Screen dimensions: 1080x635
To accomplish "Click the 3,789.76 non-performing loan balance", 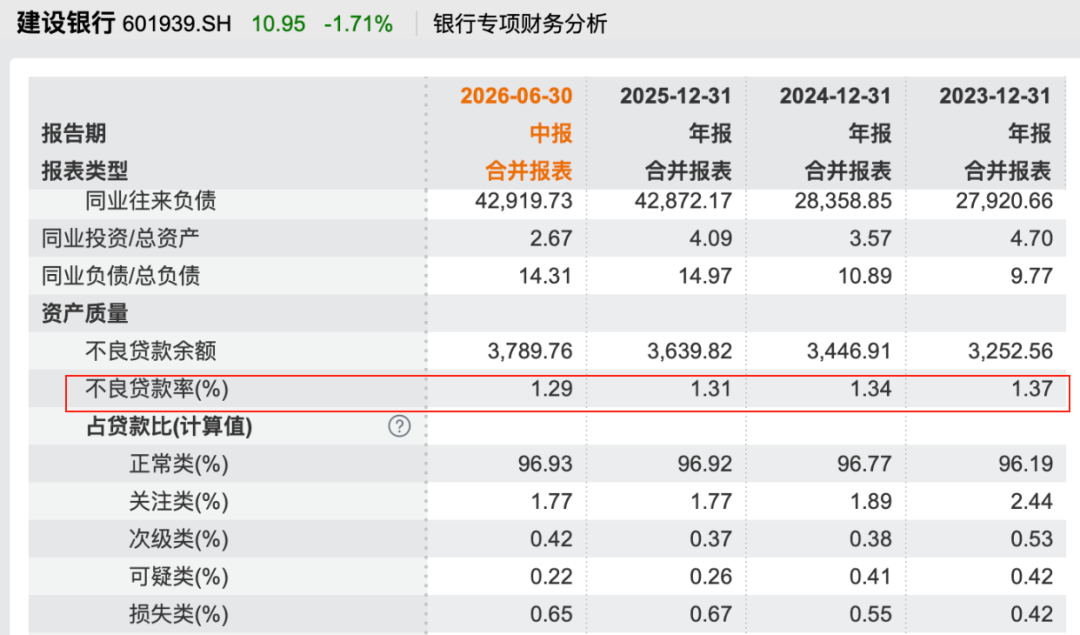I will pyautogui.click(x=530, y=351).
